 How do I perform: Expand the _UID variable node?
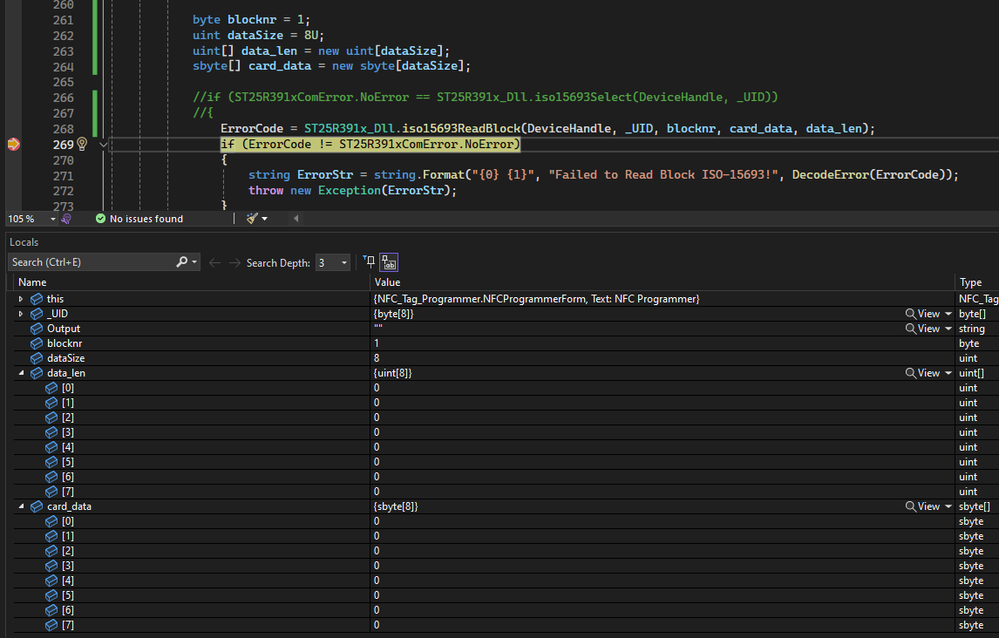point(21,314)
